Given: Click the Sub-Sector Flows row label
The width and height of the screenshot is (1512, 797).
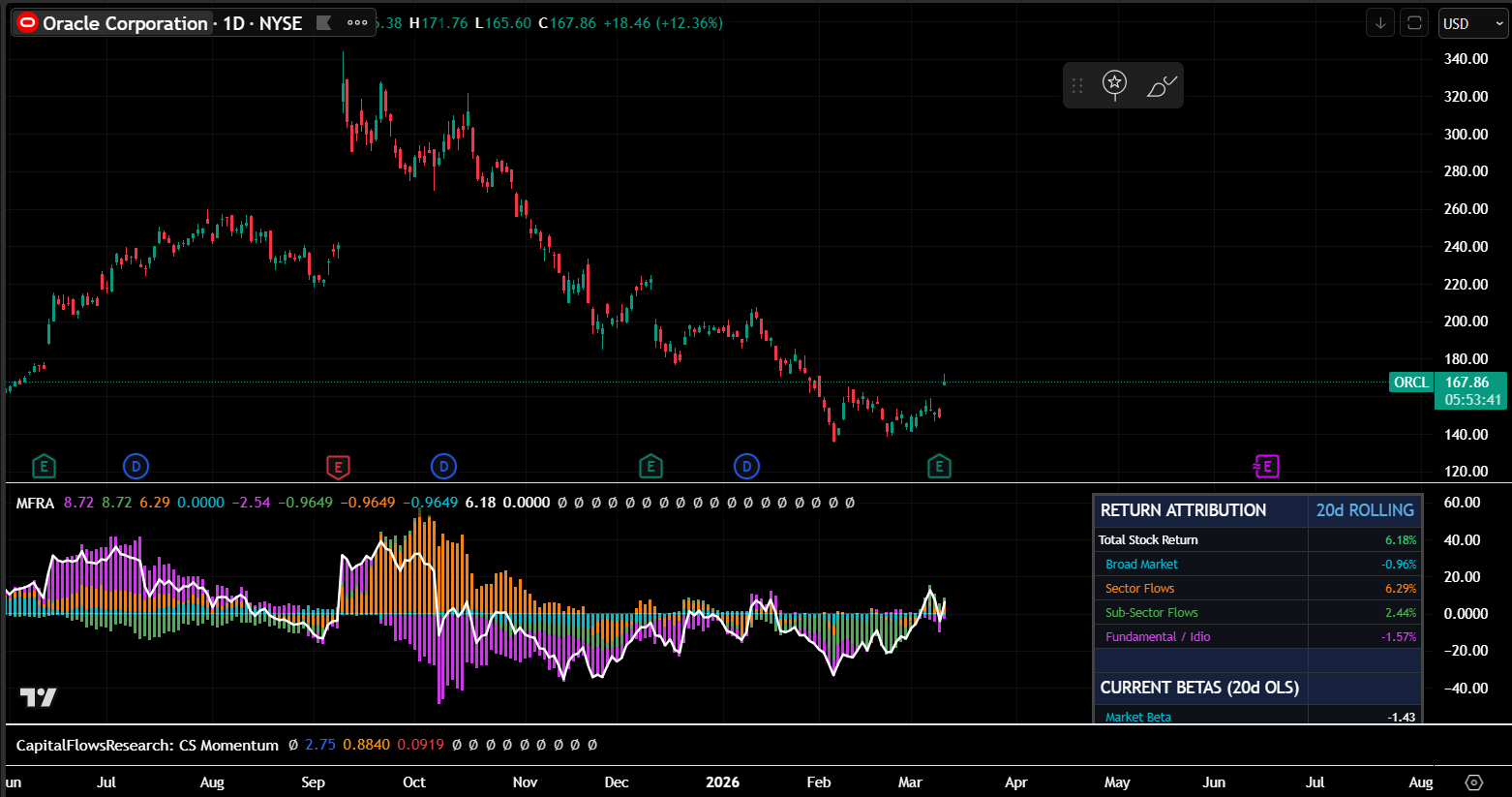Looking at the screenshot, I should [x=1152, y=613].
